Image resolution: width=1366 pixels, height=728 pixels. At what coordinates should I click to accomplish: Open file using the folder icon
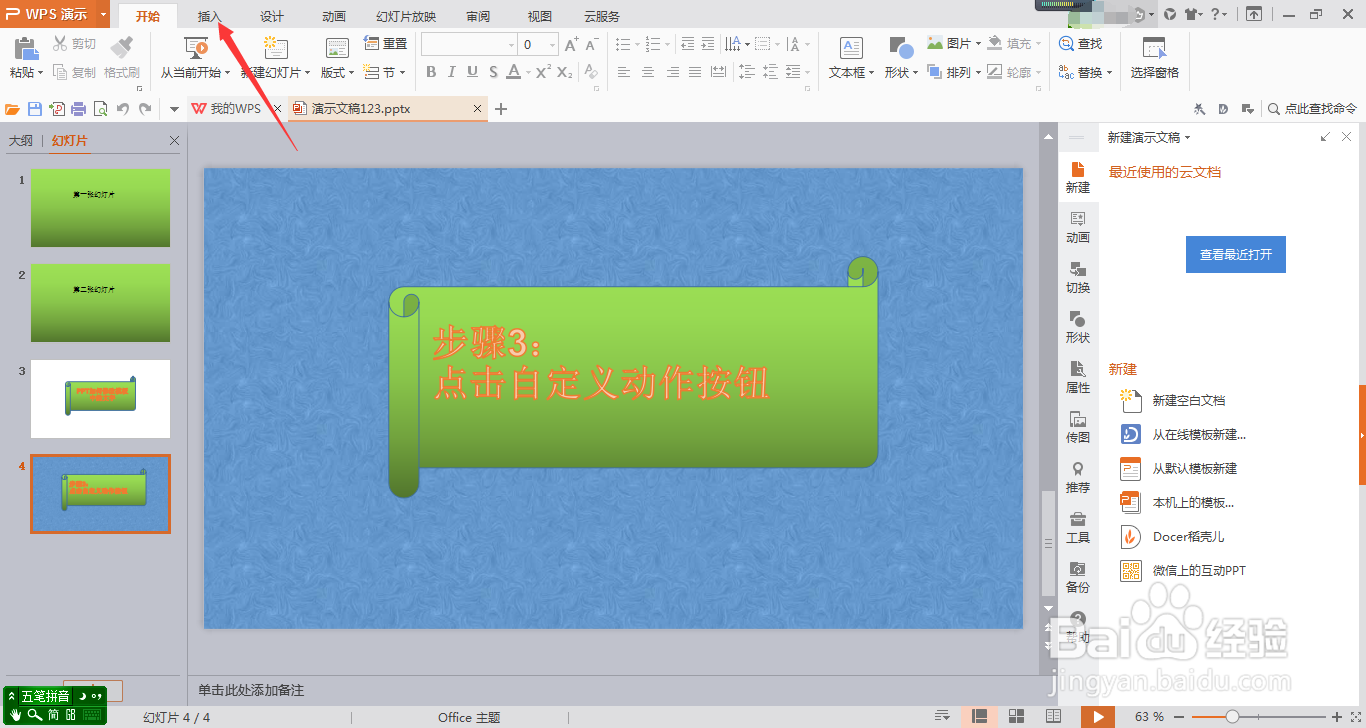click(x=12, y=109)
